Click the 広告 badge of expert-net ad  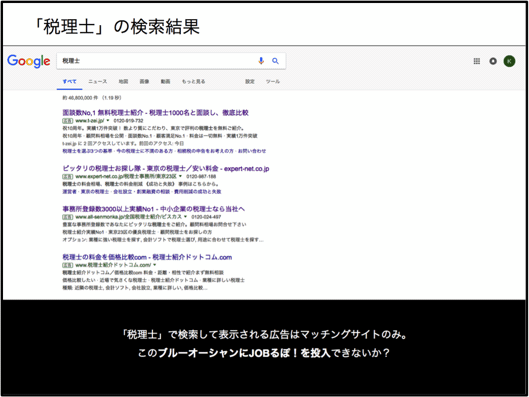68,177
